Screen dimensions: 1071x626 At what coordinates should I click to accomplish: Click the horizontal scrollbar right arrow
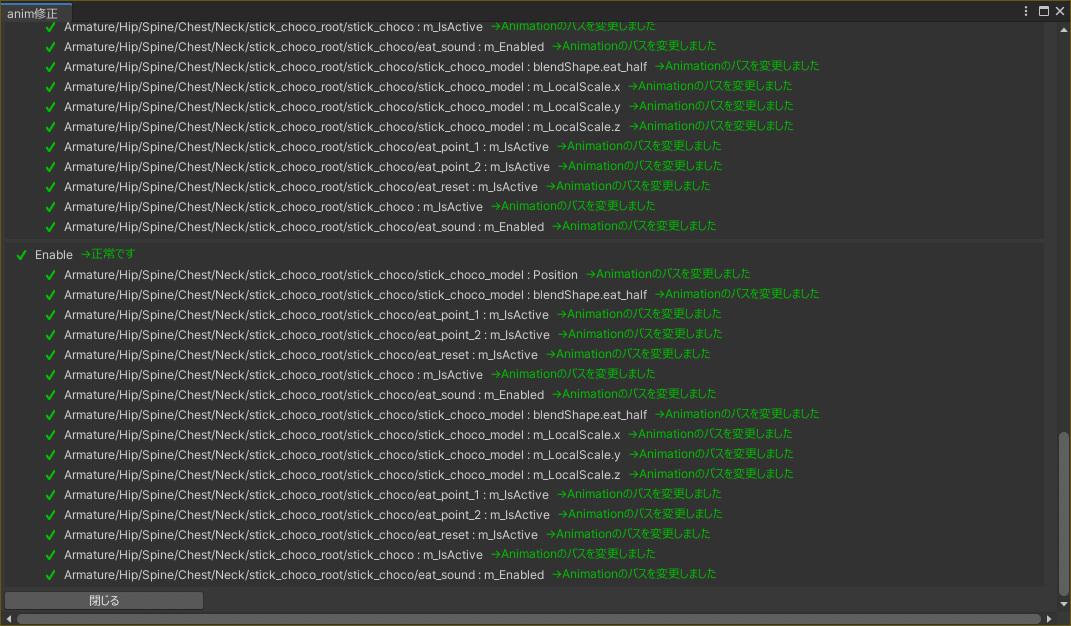(x=1049, y=618)
